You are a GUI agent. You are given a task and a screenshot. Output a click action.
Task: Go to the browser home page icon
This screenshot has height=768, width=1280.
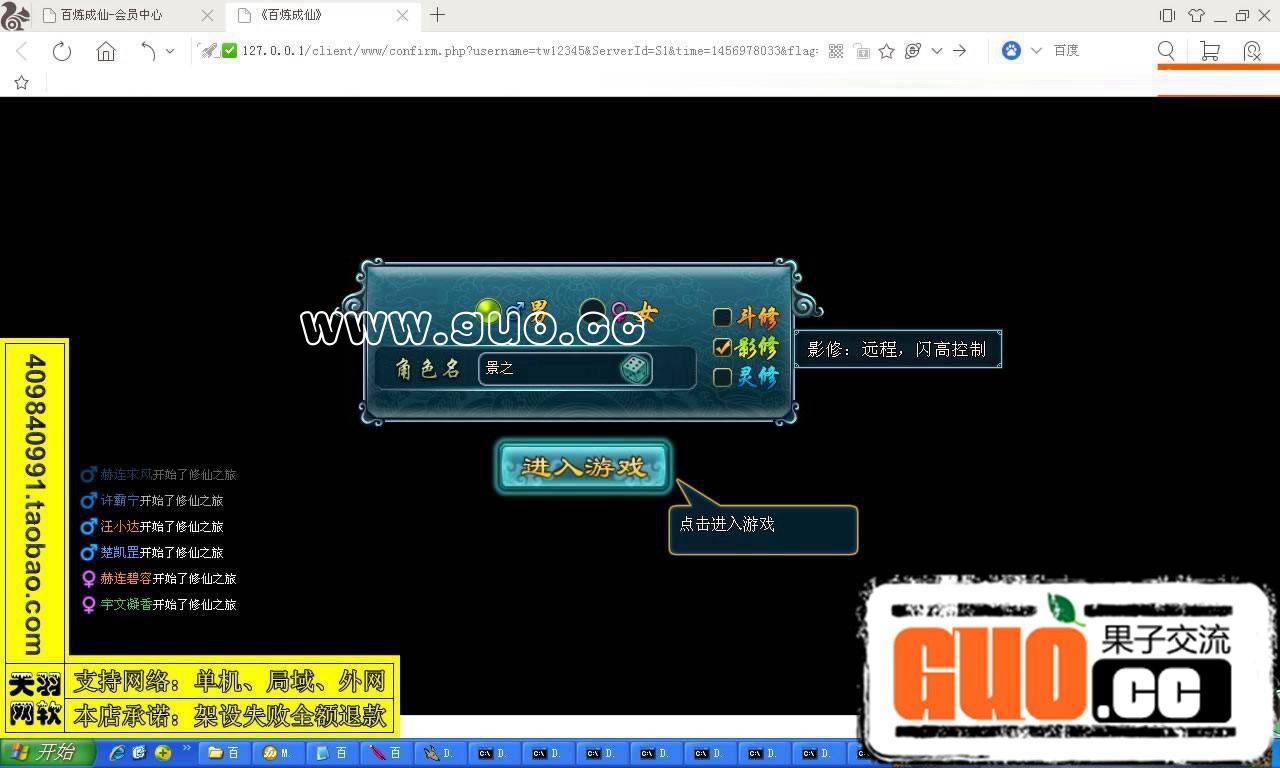coord(106,52)
